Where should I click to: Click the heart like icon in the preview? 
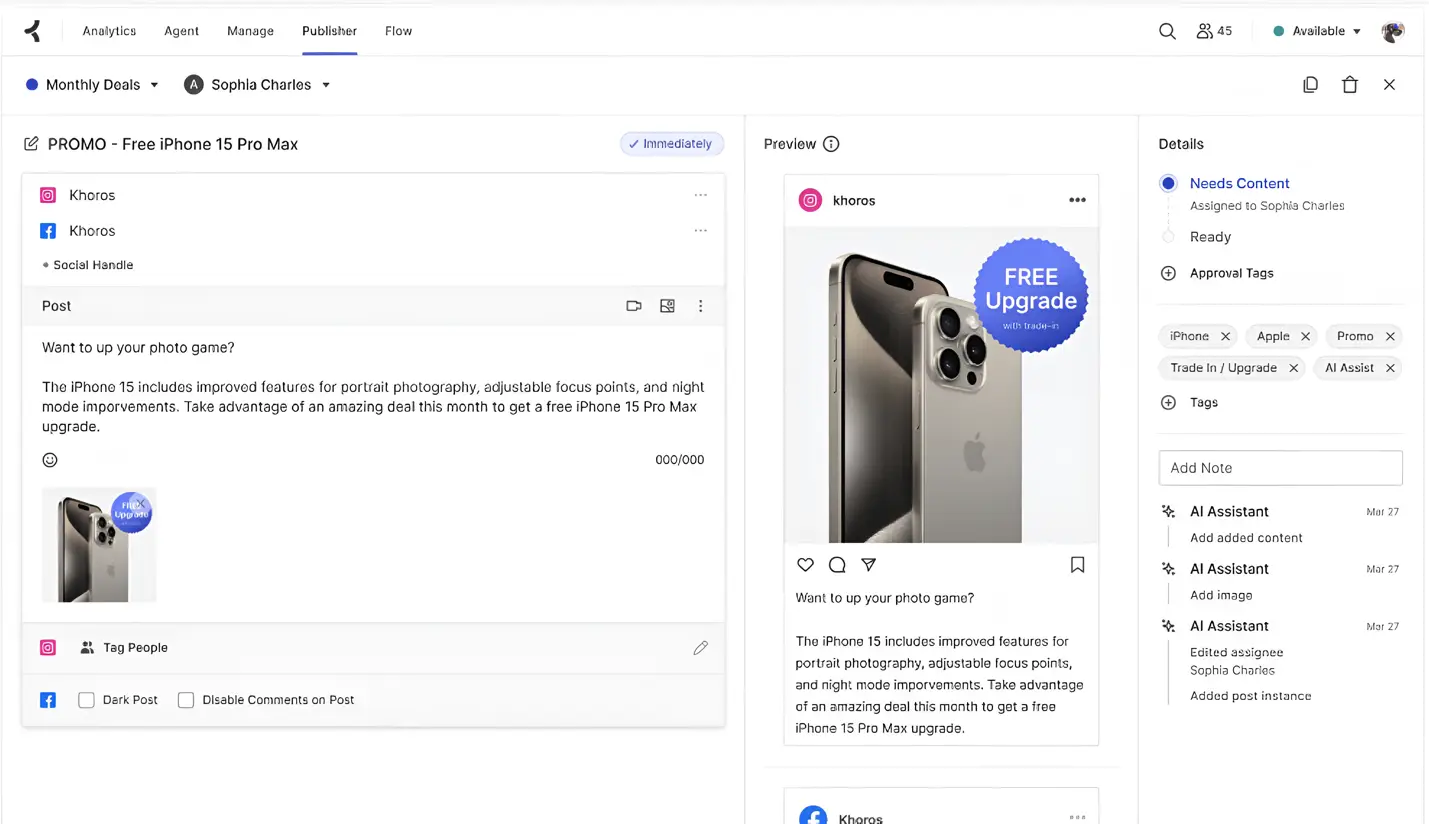tap(805, 565)
